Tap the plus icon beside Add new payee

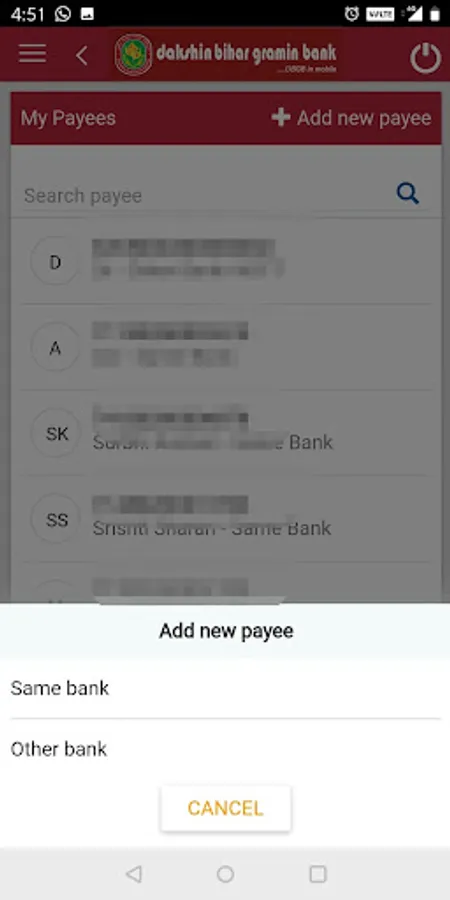281,118
